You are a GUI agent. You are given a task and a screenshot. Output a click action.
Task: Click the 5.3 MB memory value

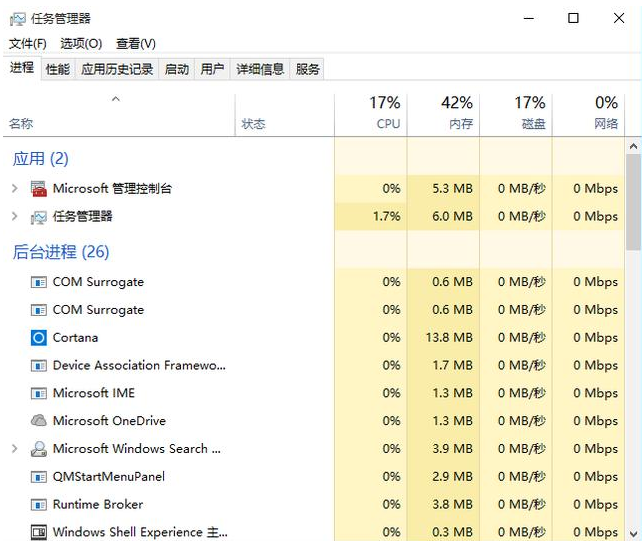[x=452, y=188]
